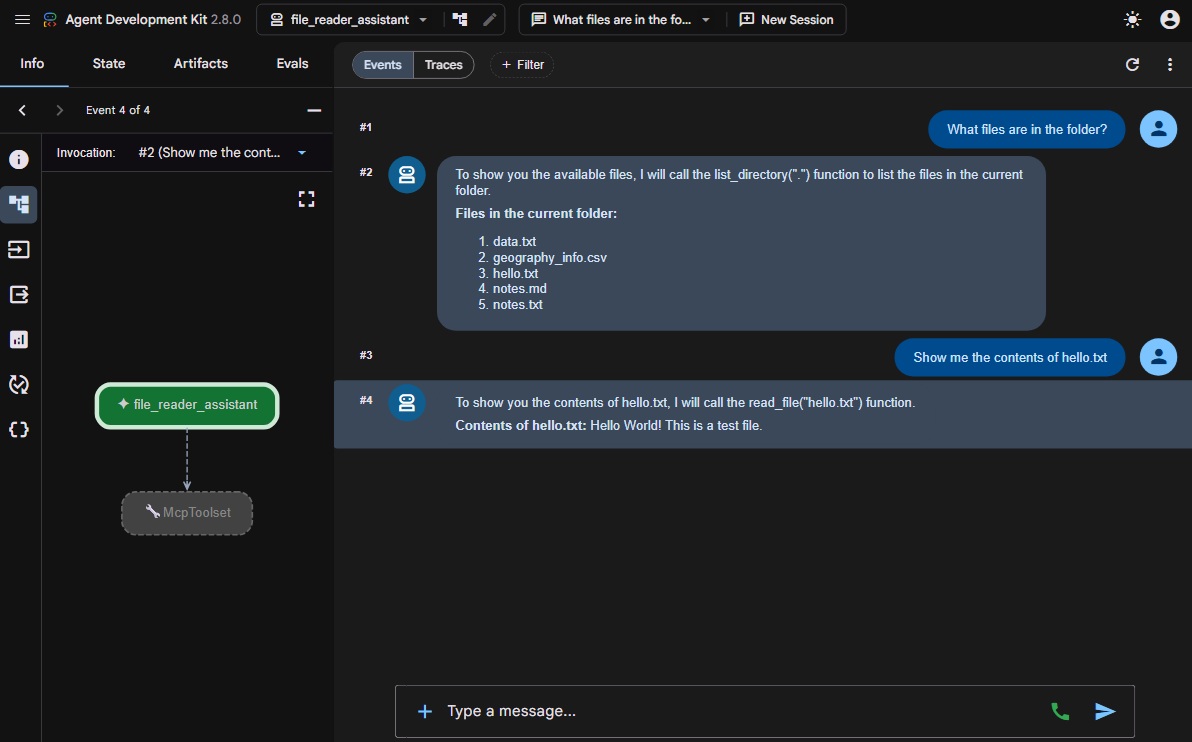Screen dimensions: 1192x742
Task: Switch to the Evals tab
Action: tap(293, 64)
